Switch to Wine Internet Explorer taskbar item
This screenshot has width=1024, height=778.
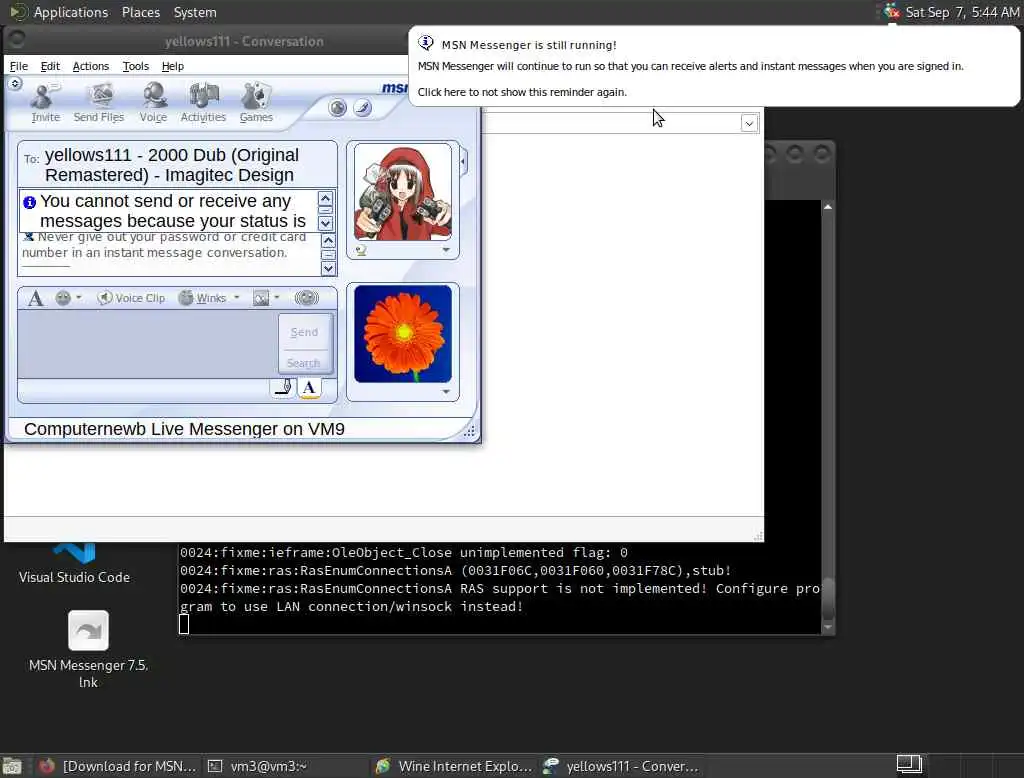point(454,766)
